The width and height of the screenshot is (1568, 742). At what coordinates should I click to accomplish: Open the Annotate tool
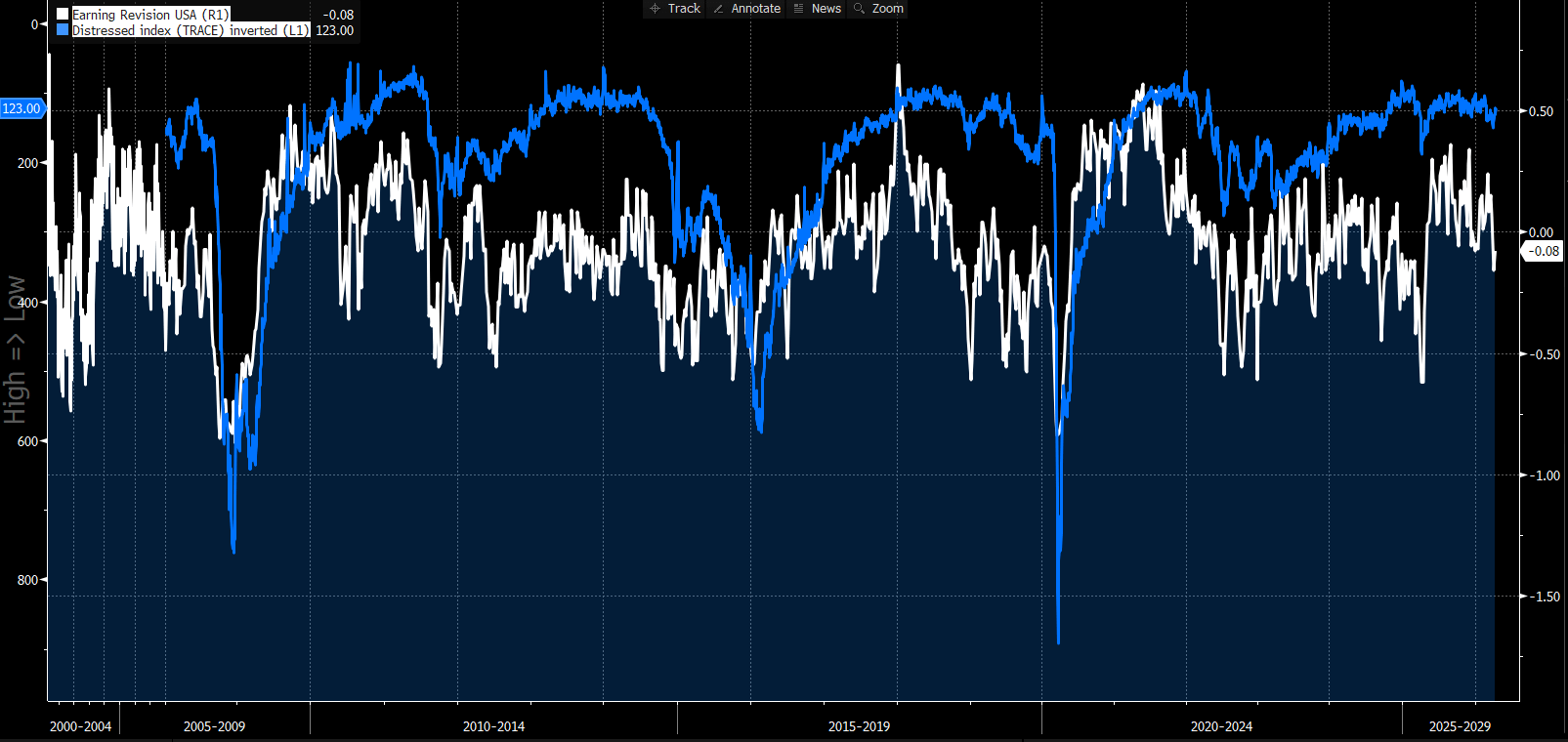coord(747,9)
